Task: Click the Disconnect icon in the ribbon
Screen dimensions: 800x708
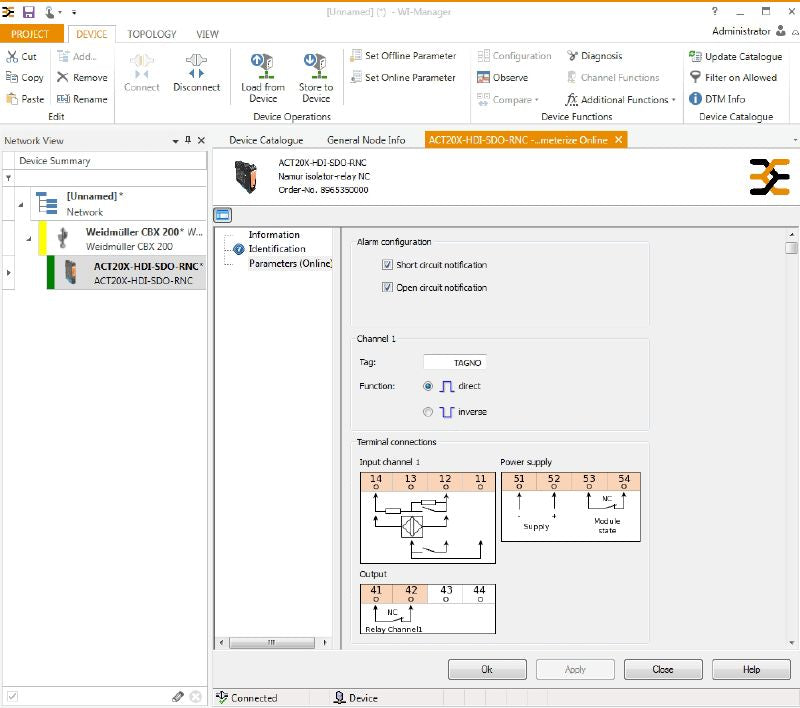Action: pyautogui.click(x=196, y=67)
